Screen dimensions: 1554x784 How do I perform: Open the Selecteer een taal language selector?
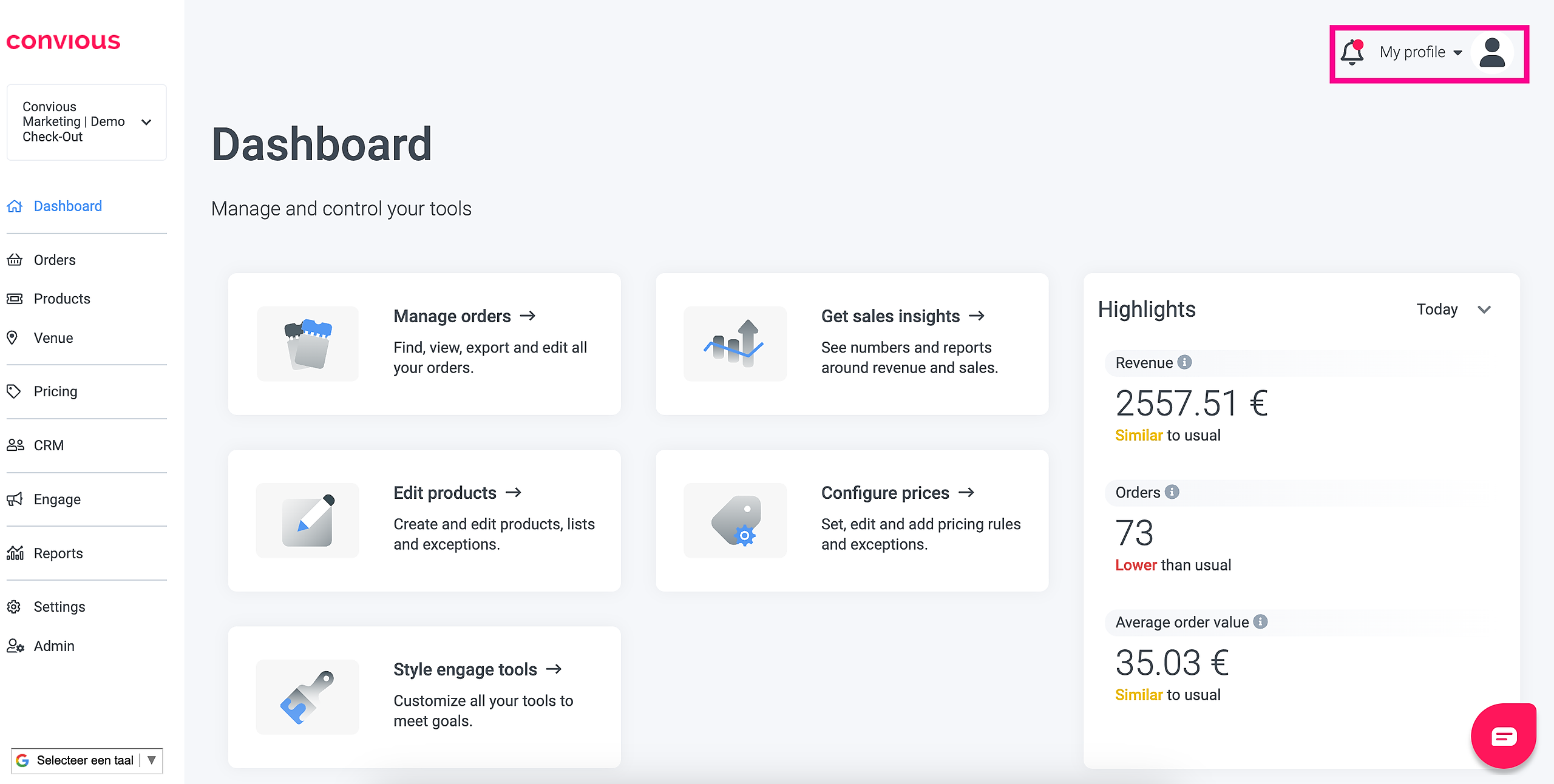[87, 760]
